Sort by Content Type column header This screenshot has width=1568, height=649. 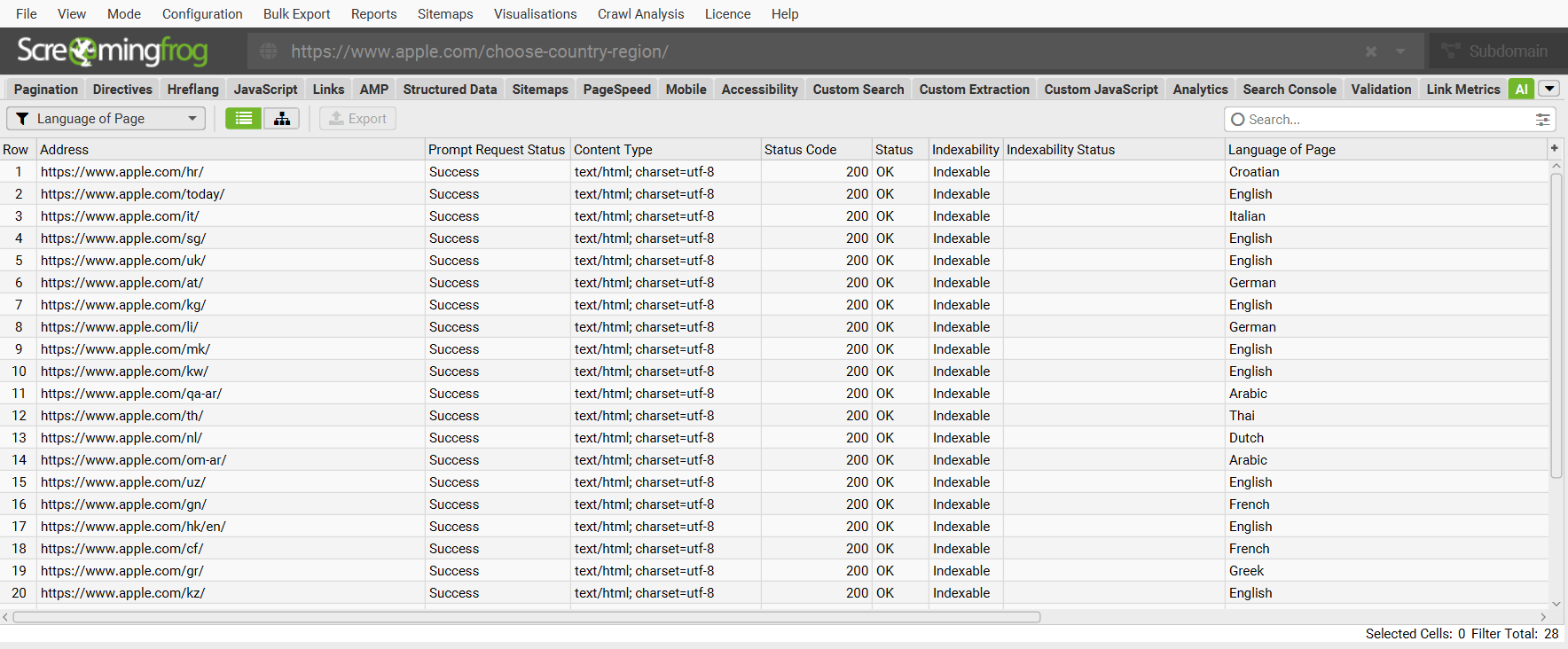pyautogui.click(x=665, y=150)
